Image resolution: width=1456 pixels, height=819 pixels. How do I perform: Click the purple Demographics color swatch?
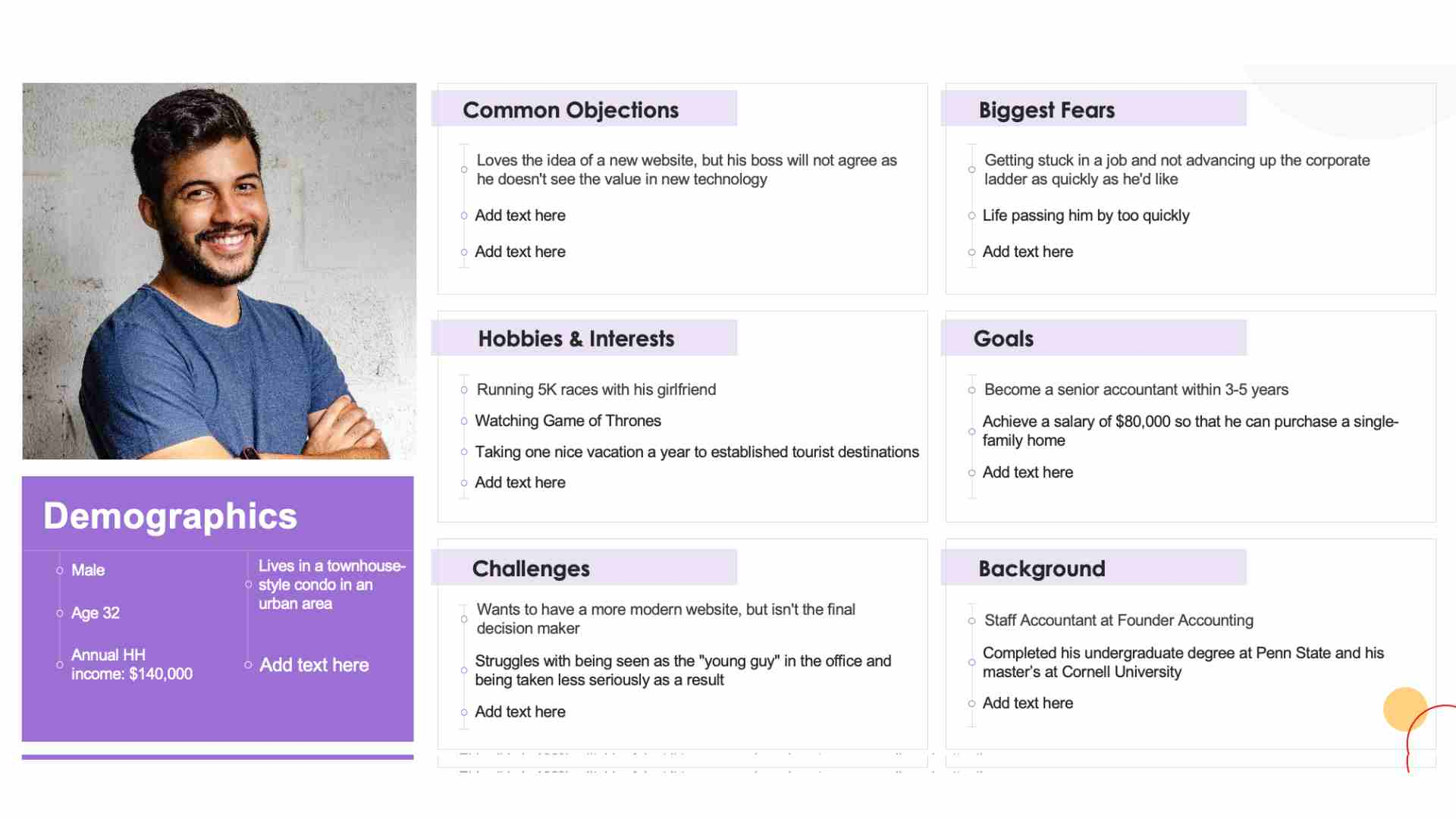[x=218, y=515]
